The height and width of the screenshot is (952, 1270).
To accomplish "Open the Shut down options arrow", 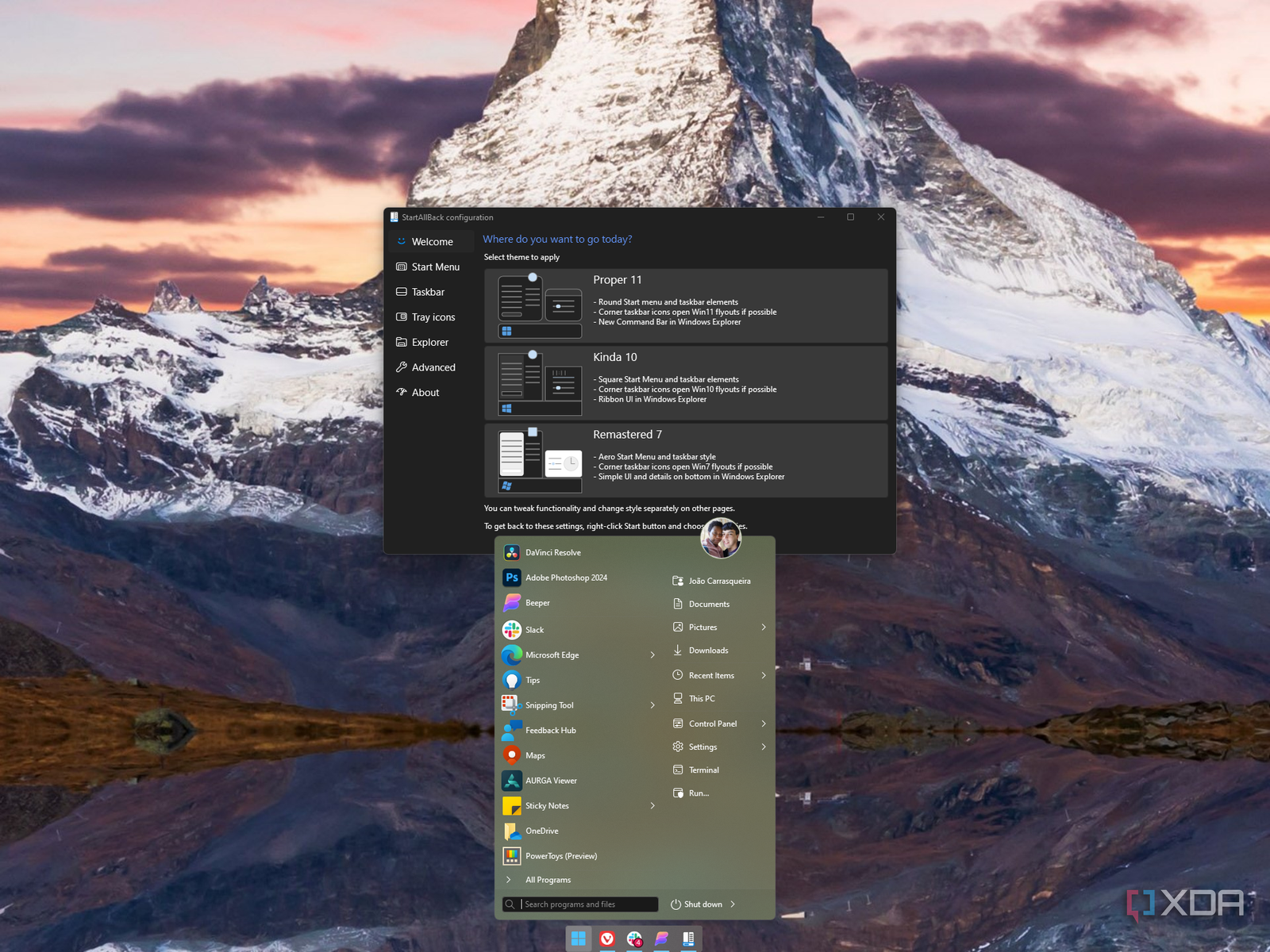I will coord(733,904).
